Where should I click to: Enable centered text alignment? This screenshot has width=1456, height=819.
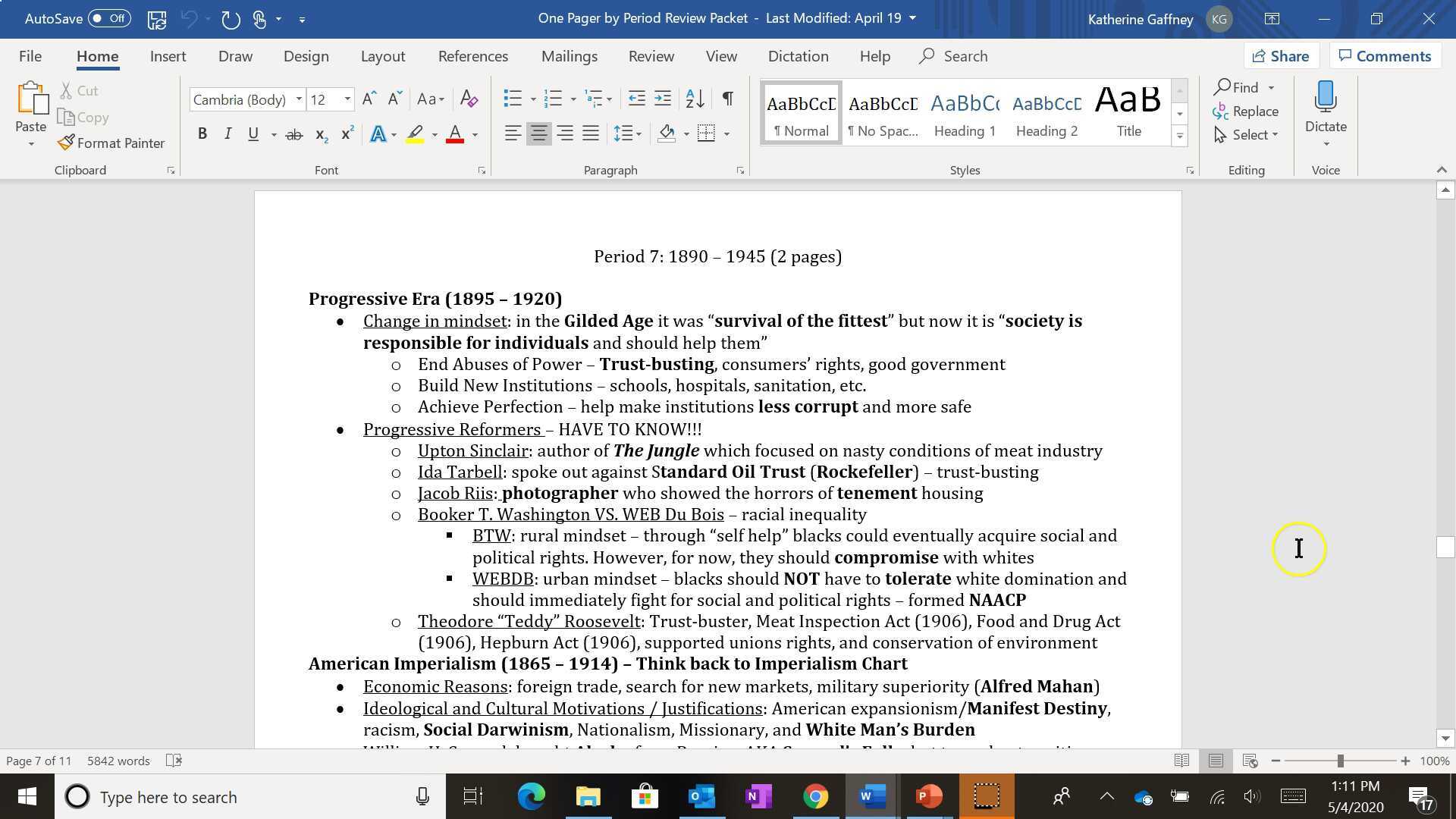[x=538, y=133]
